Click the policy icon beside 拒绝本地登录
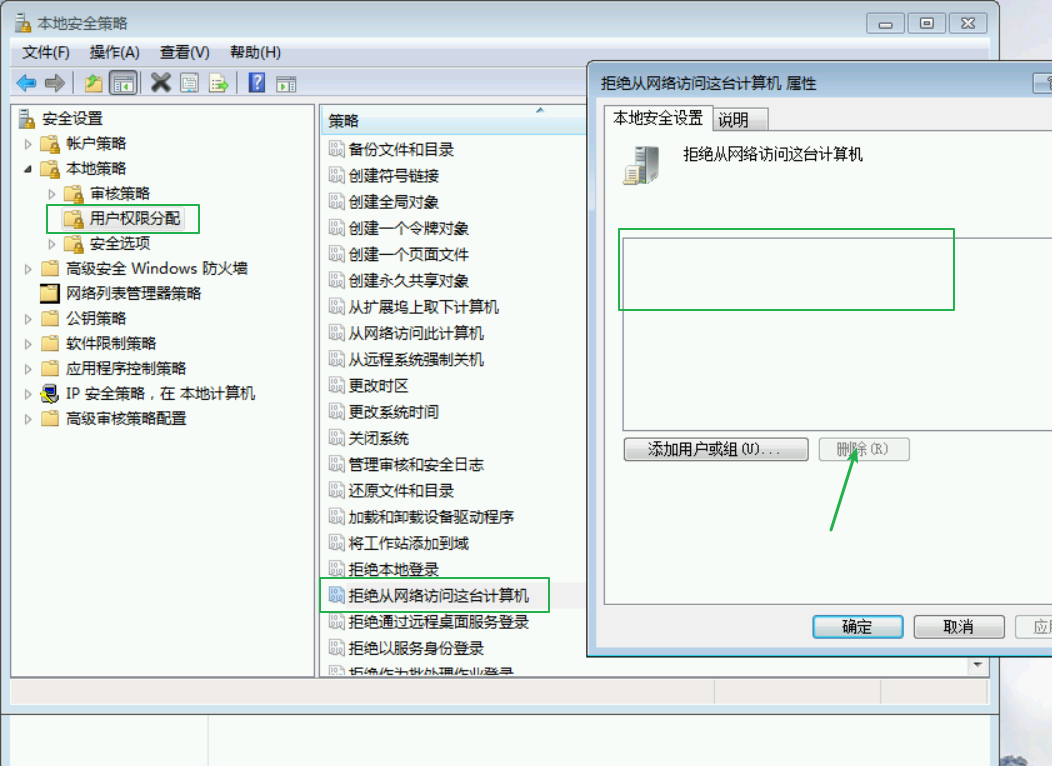 [x=336, y=569]
